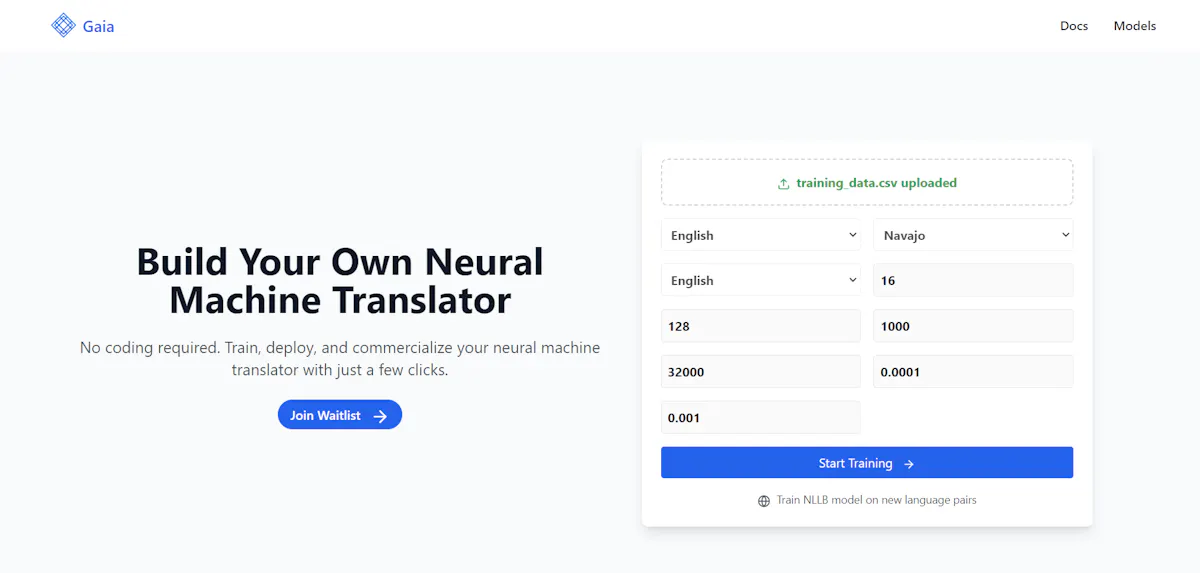
Task: Click the Gaia diamond logo icon
Action: [63, 25]
